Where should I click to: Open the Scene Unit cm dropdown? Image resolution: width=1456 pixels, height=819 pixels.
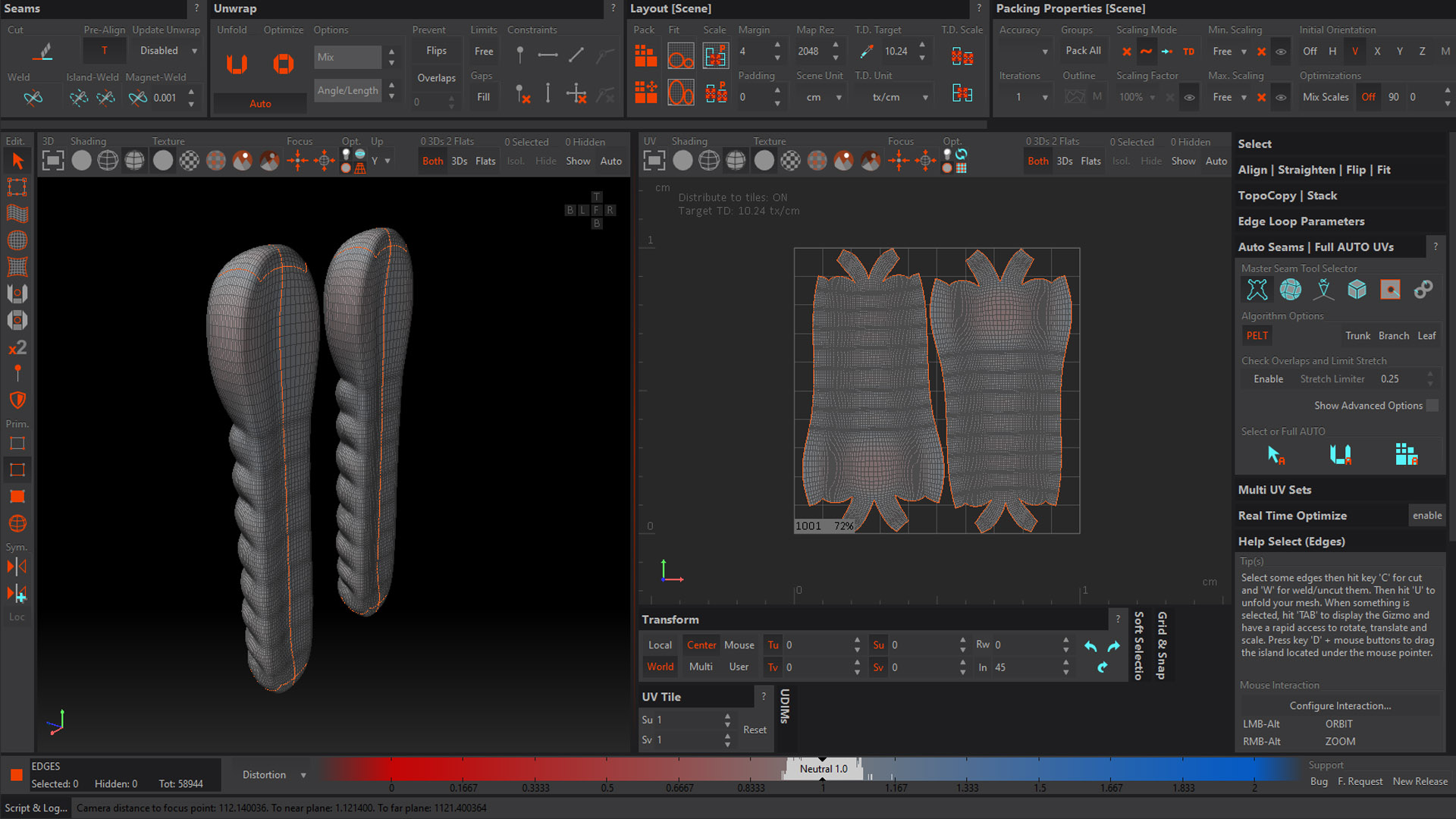[x=820, y=97]
